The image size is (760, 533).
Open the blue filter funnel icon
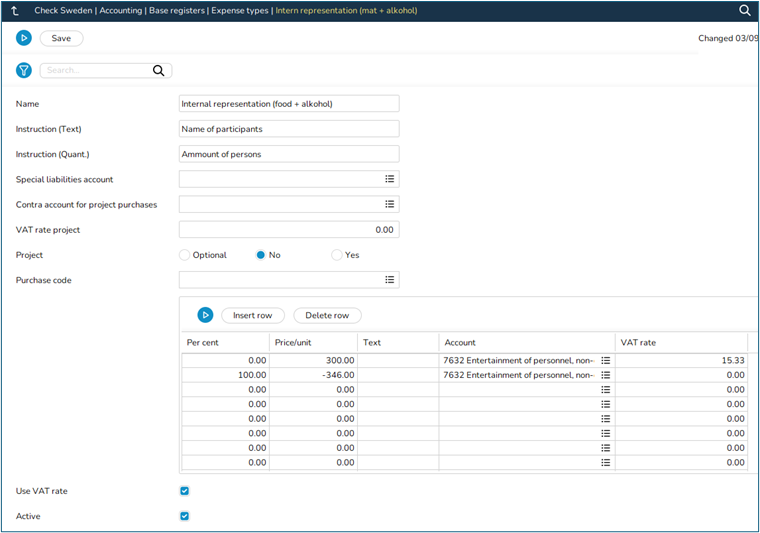pos(24,71)
